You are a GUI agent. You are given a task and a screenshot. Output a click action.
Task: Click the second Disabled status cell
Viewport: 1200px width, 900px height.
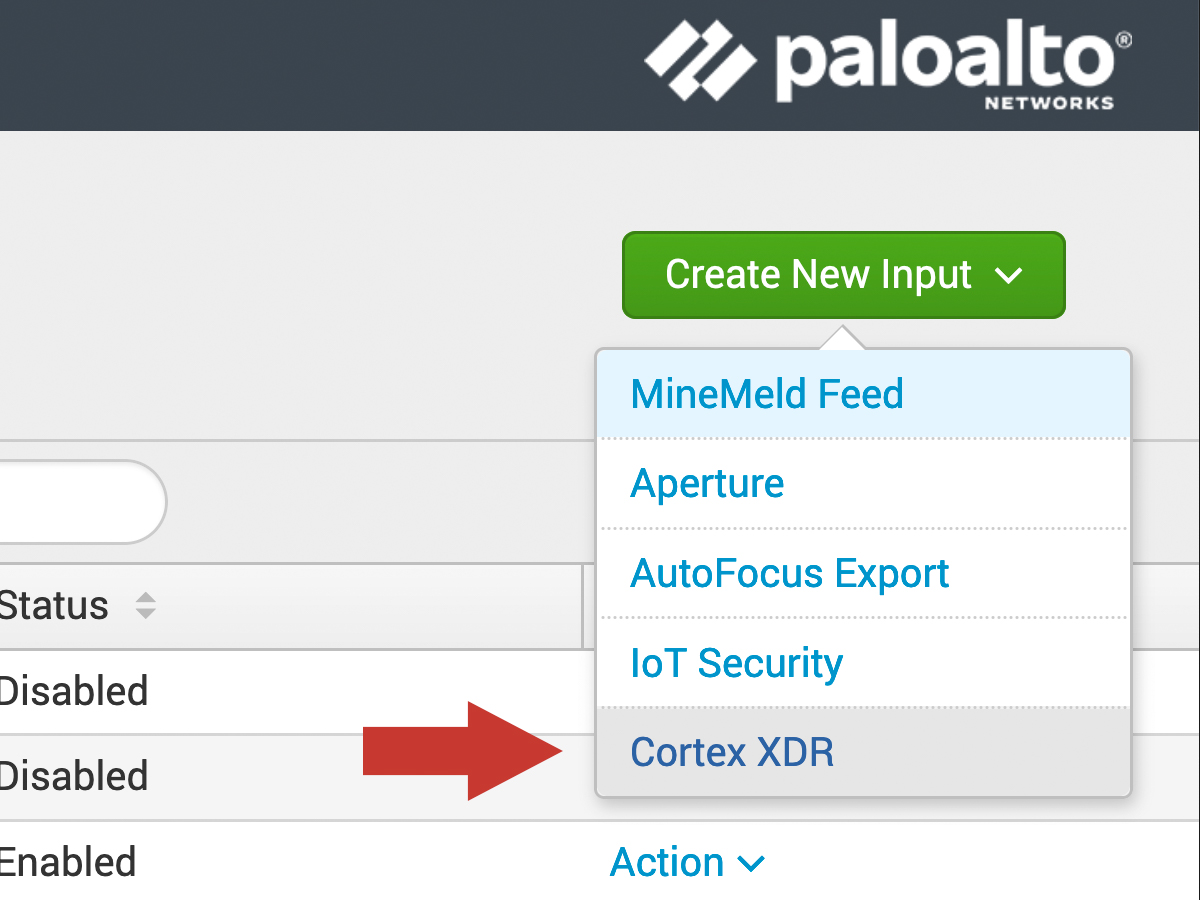click(73, 776)
